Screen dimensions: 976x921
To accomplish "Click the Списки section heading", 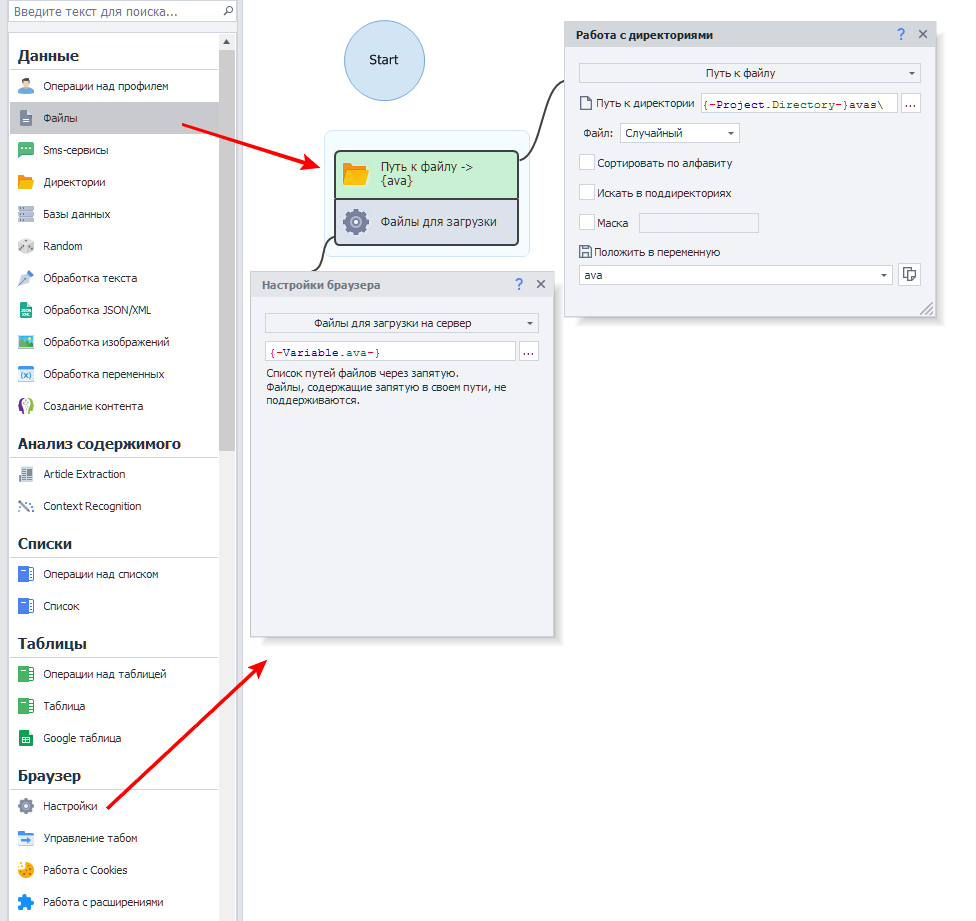I will [45, 544].
